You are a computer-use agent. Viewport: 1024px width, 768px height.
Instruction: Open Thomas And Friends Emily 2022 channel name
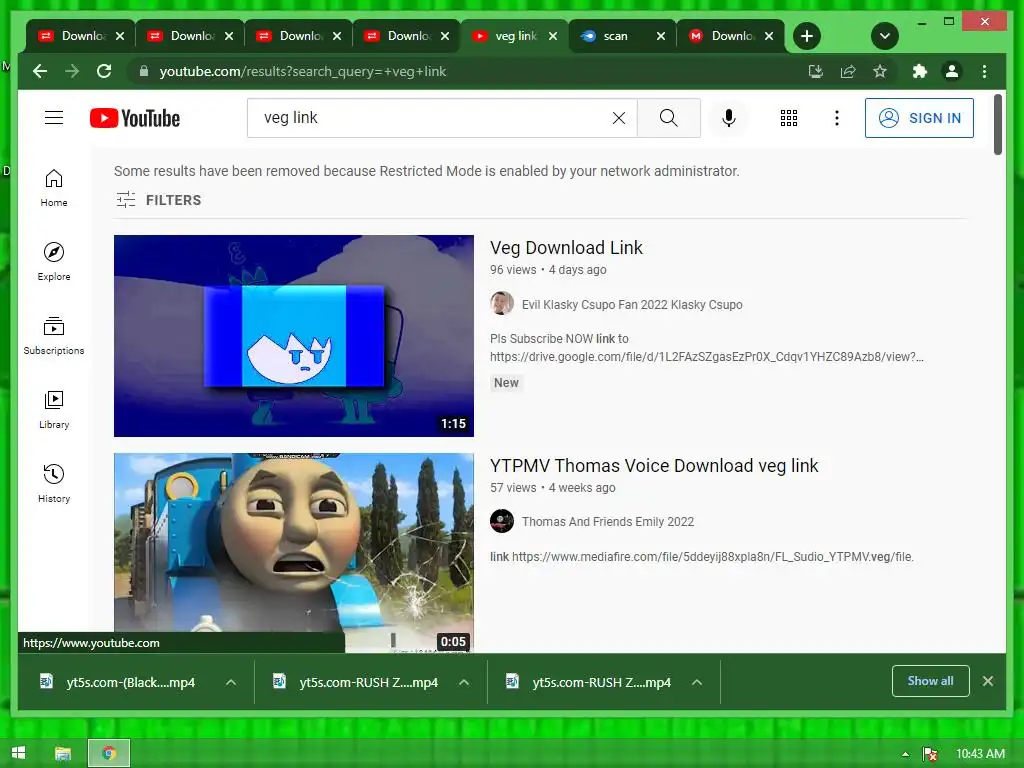[607, 522]
